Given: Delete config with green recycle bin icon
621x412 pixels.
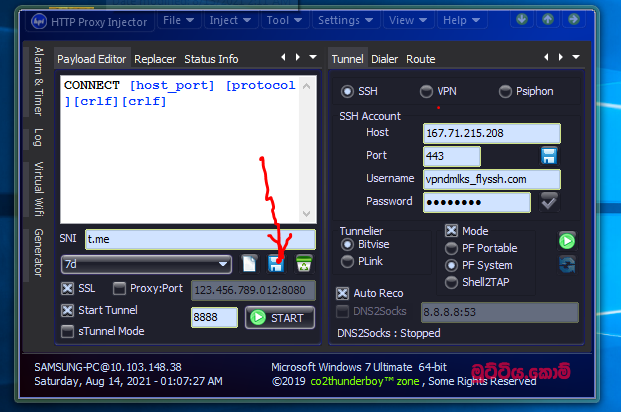Looking at the screenshot, I should pyautogui.click(x=304, y=264).
